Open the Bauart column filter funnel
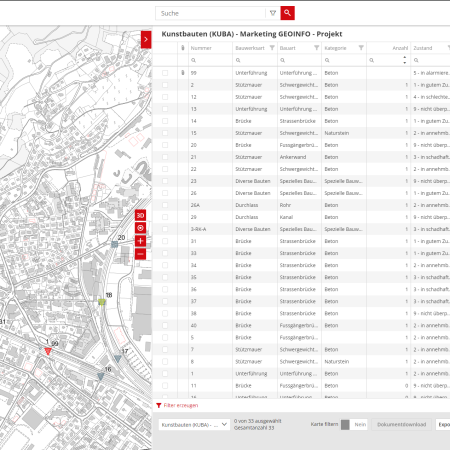Viewport: 450px width, 450px height. point(317,48)
